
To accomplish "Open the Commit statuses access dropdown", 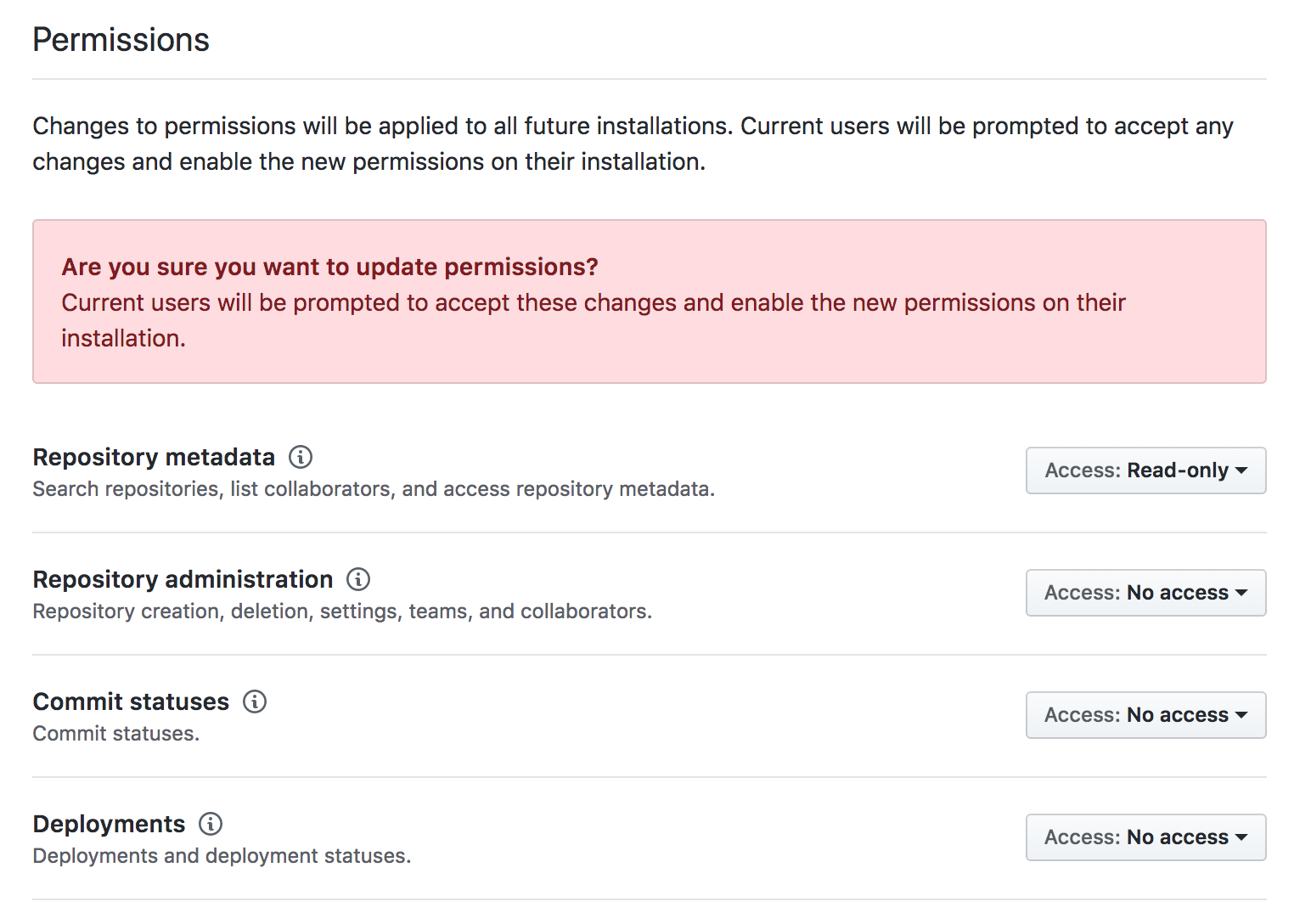I will [1145, 715].
